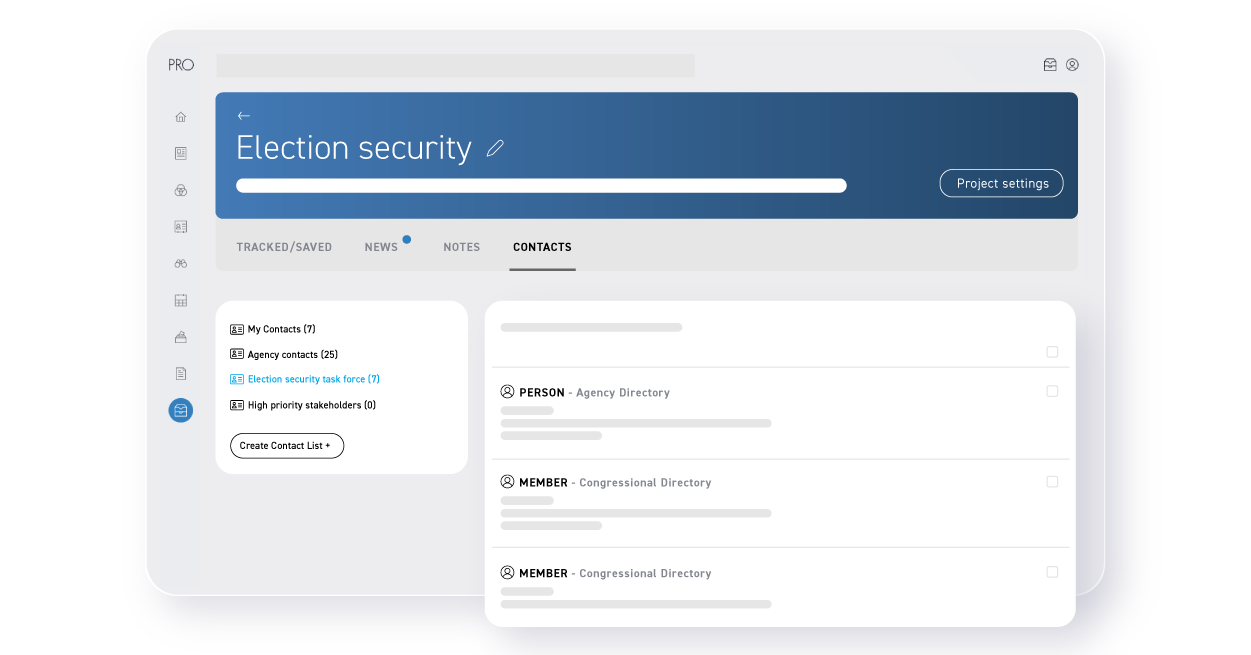Select the first MEMBER contact checkbox
Image resolution: width=1251 pixels, height=655 pixels.
[x=1052, y=481]
